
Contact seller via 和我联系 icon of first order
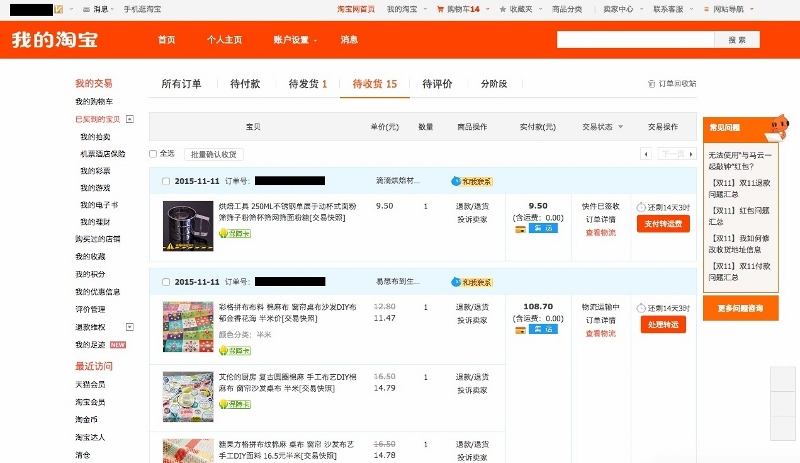(471, 181)
